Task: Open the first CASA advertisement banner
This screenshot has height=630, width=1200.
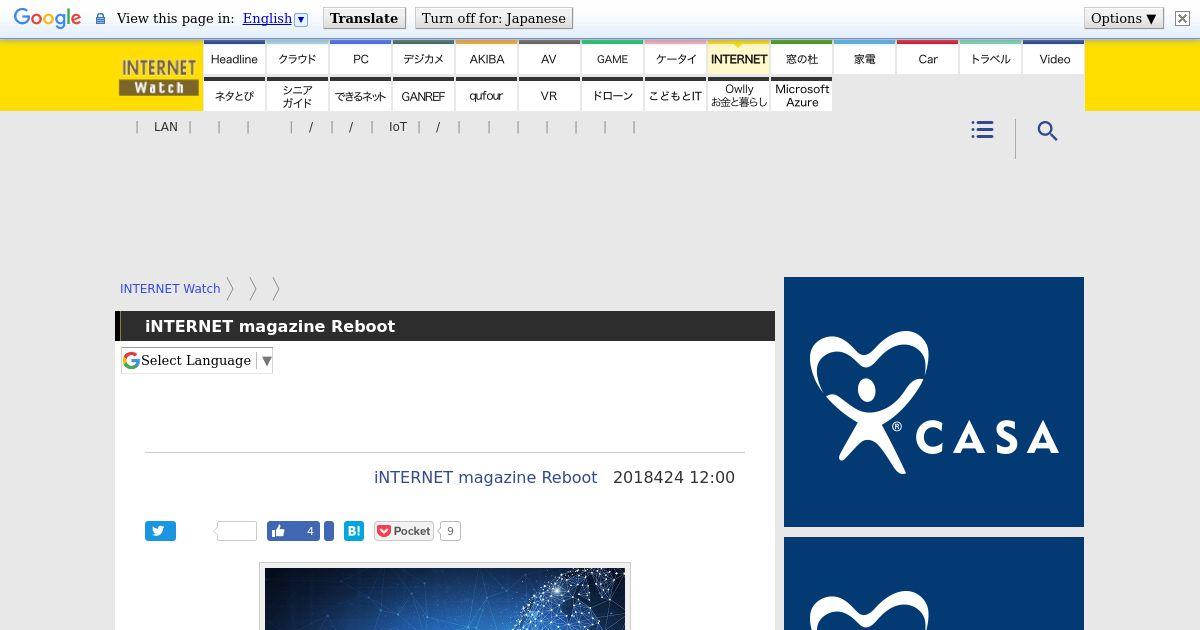Action: point(934,402)
